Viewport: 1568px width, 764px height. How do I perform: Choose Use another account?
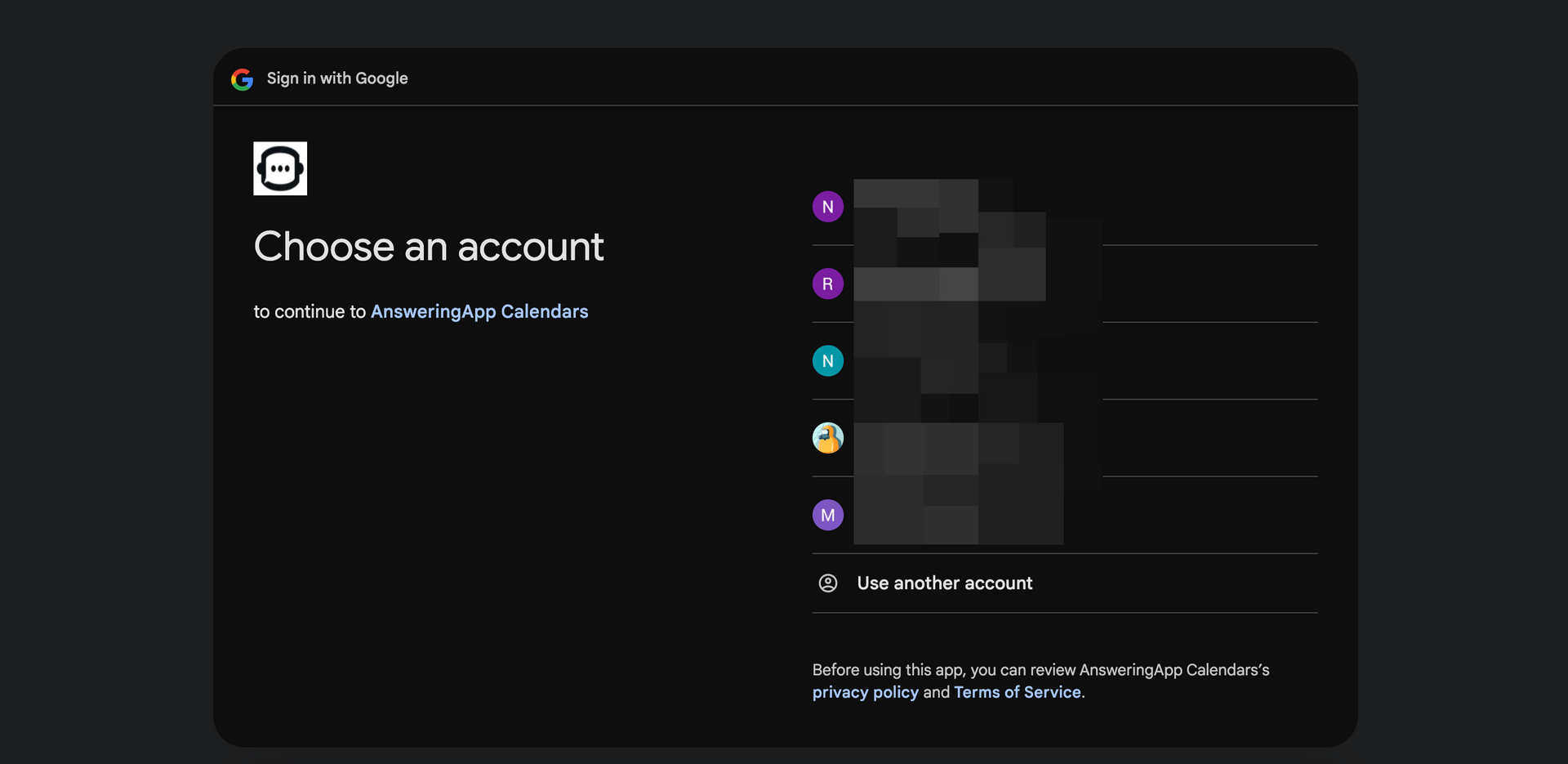click(1064, 583)
